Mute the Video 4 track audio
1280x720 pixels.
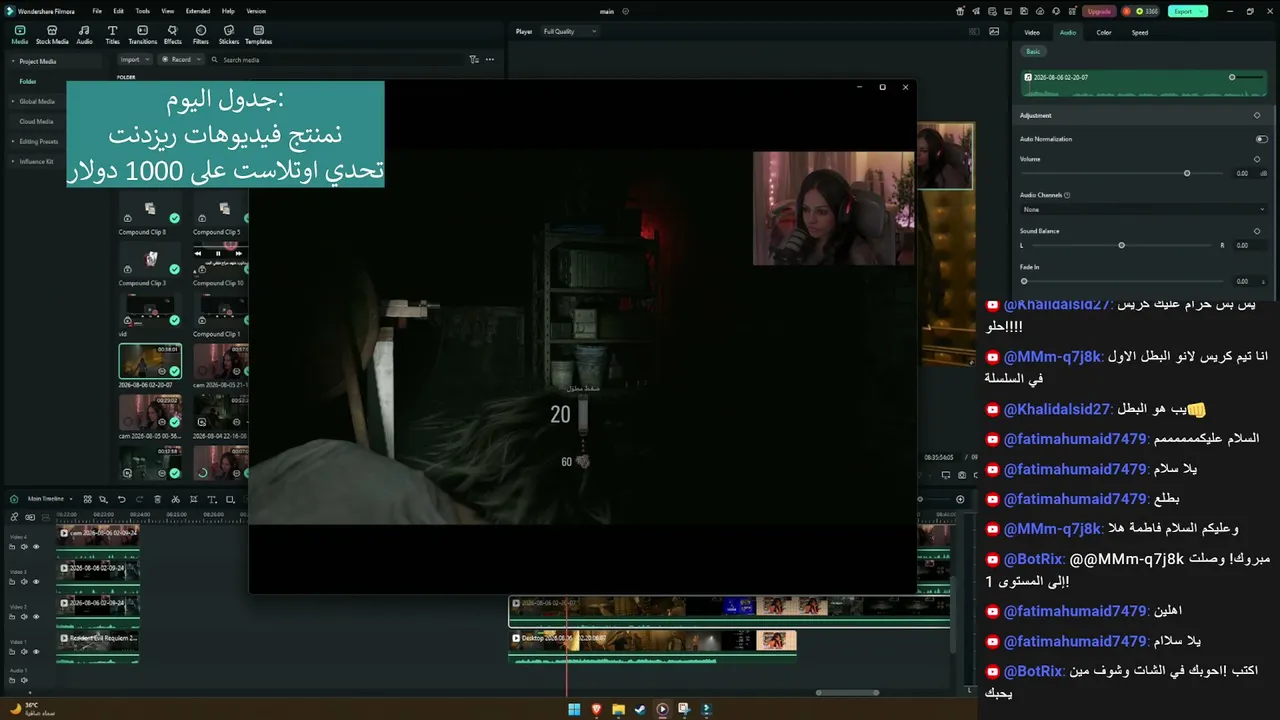pyautogui.click(x=24, y=547)
